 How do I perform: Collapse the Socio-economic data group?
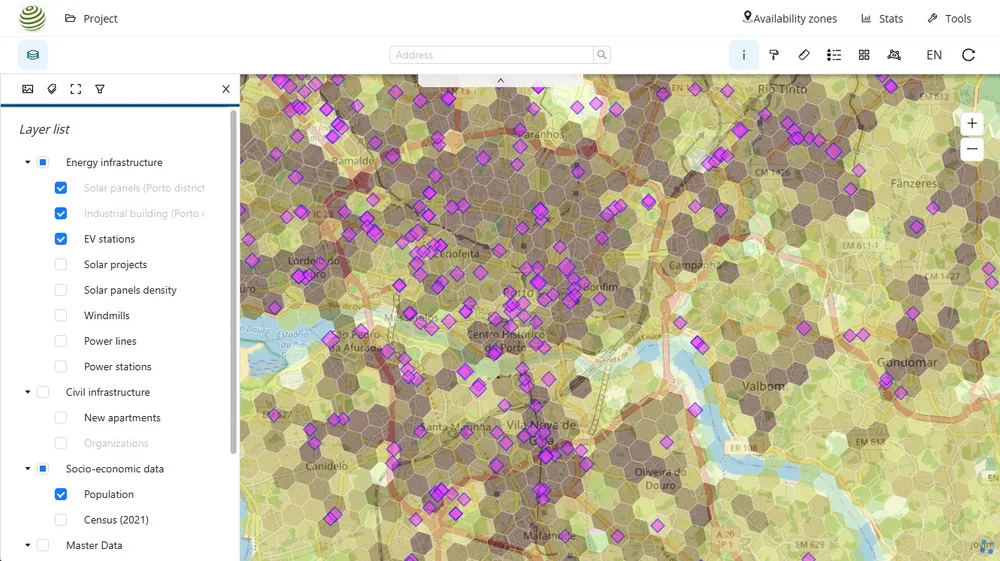[27, 469]
